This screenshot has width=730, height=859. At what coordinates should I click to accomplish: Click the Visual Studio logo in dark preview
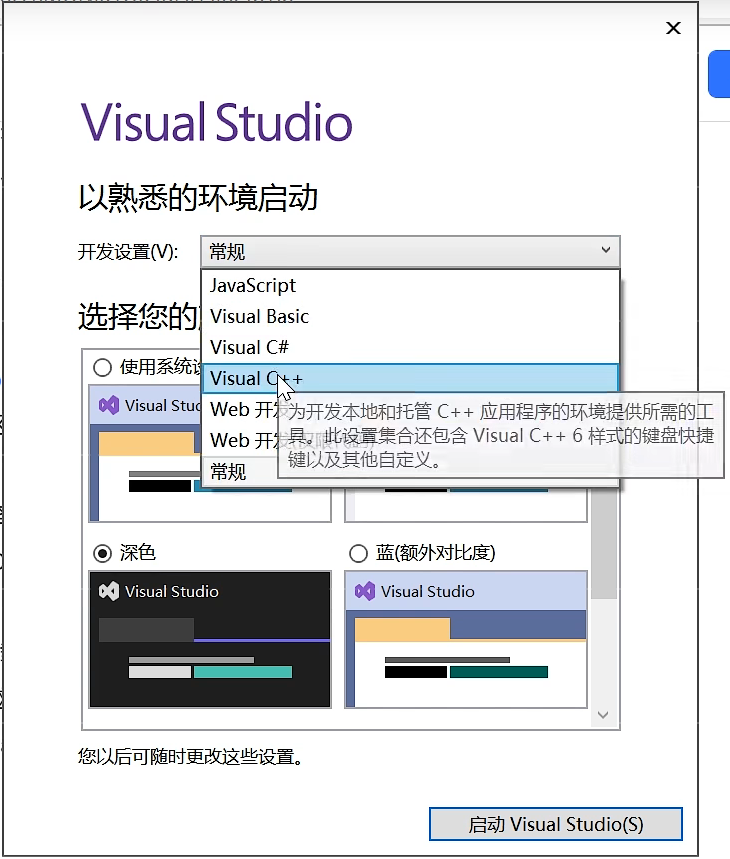tap(108, 592)
